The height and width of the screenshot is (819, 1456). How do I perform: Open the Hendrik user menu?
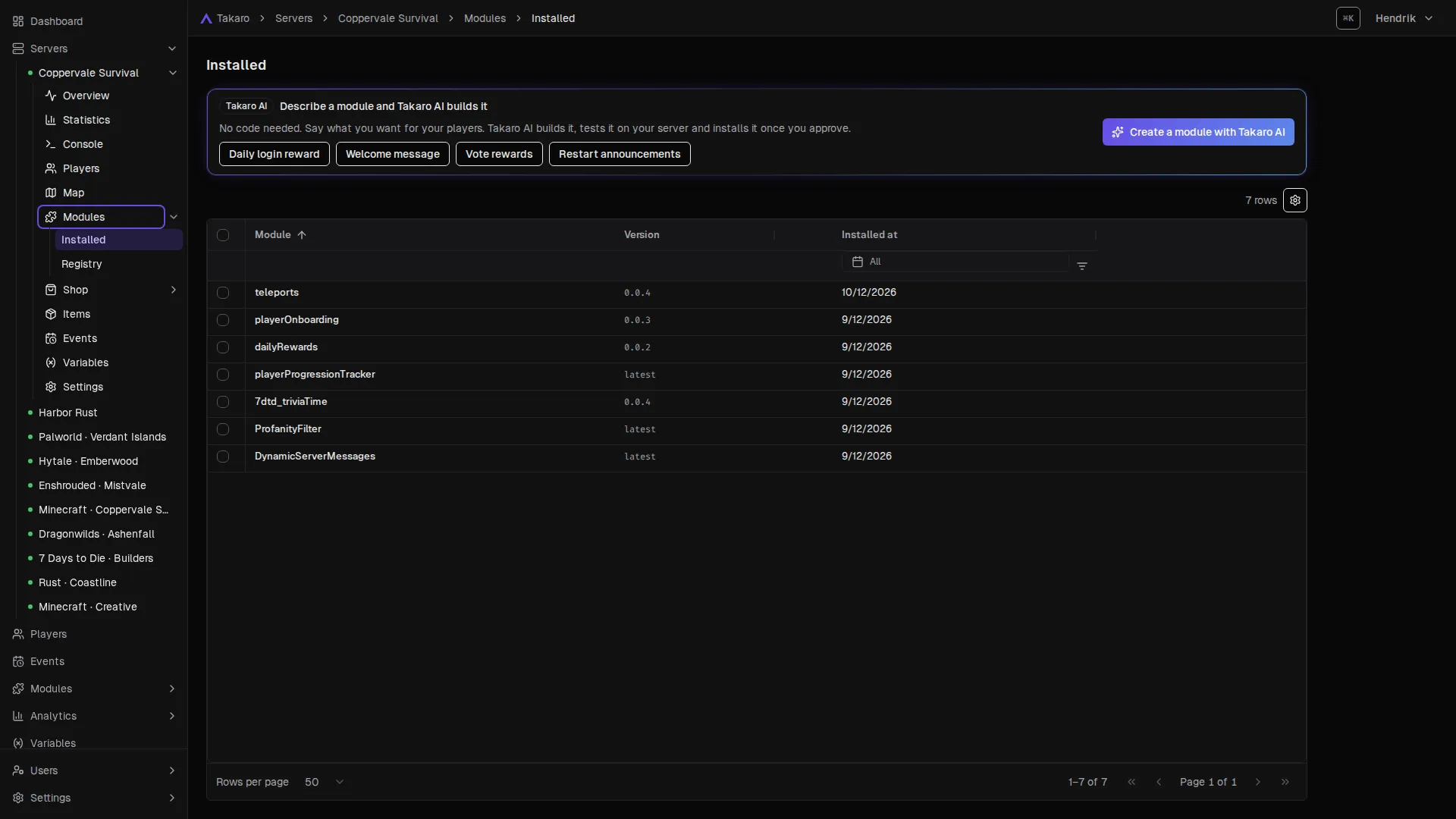pyautogui.click(x=1404, y=18)
